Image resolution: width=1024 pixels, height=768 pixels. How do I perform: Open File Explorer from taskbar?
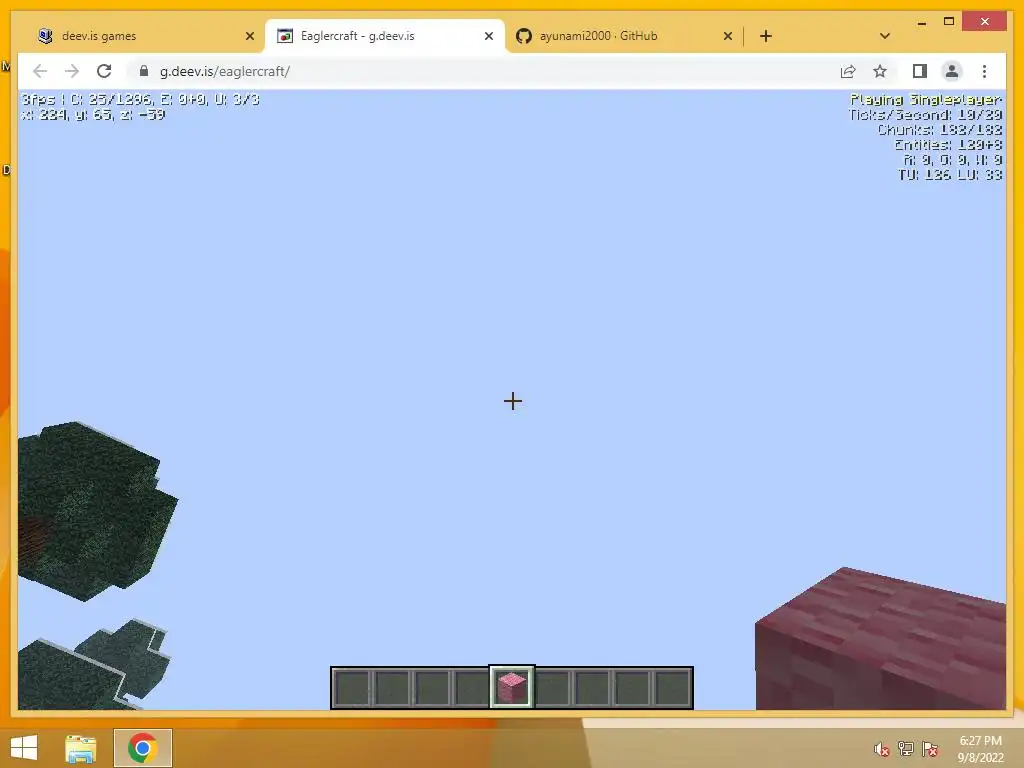(x=81, y=748)
